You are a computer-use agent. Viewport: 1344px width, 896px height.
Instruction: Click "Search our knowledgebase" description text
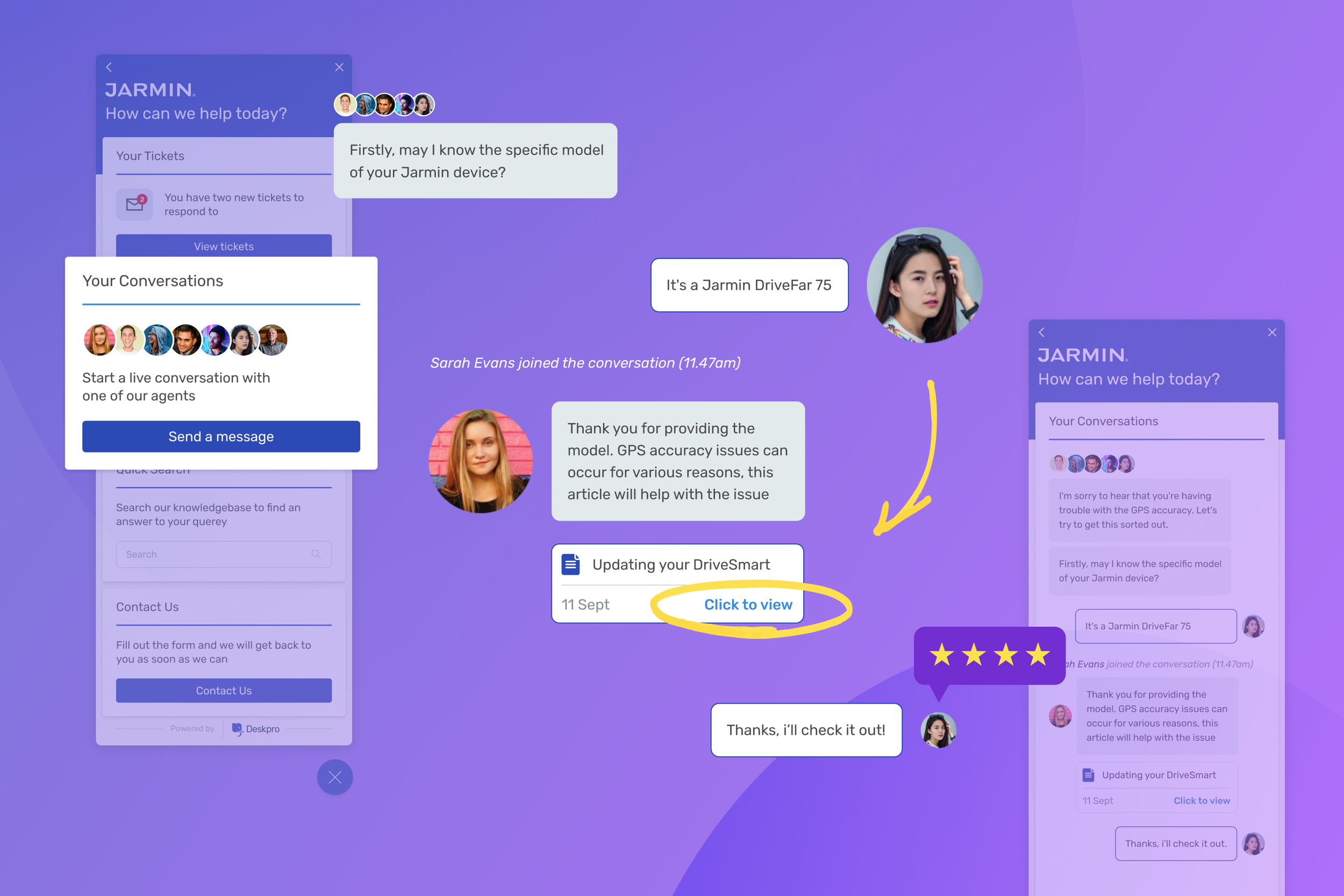(208, 514)
